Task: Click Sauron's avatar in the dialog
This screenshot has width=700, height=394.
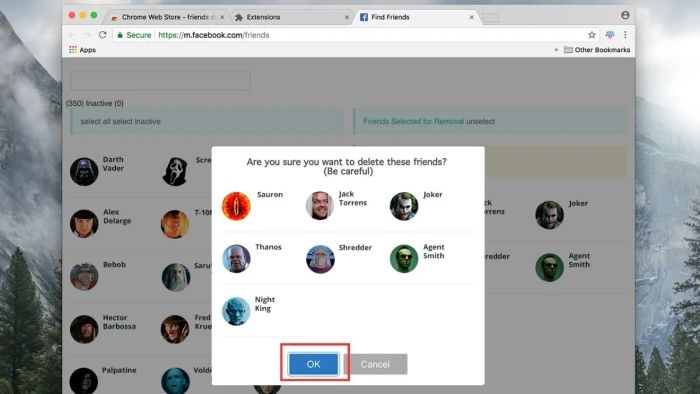Action: coord(236,206)
